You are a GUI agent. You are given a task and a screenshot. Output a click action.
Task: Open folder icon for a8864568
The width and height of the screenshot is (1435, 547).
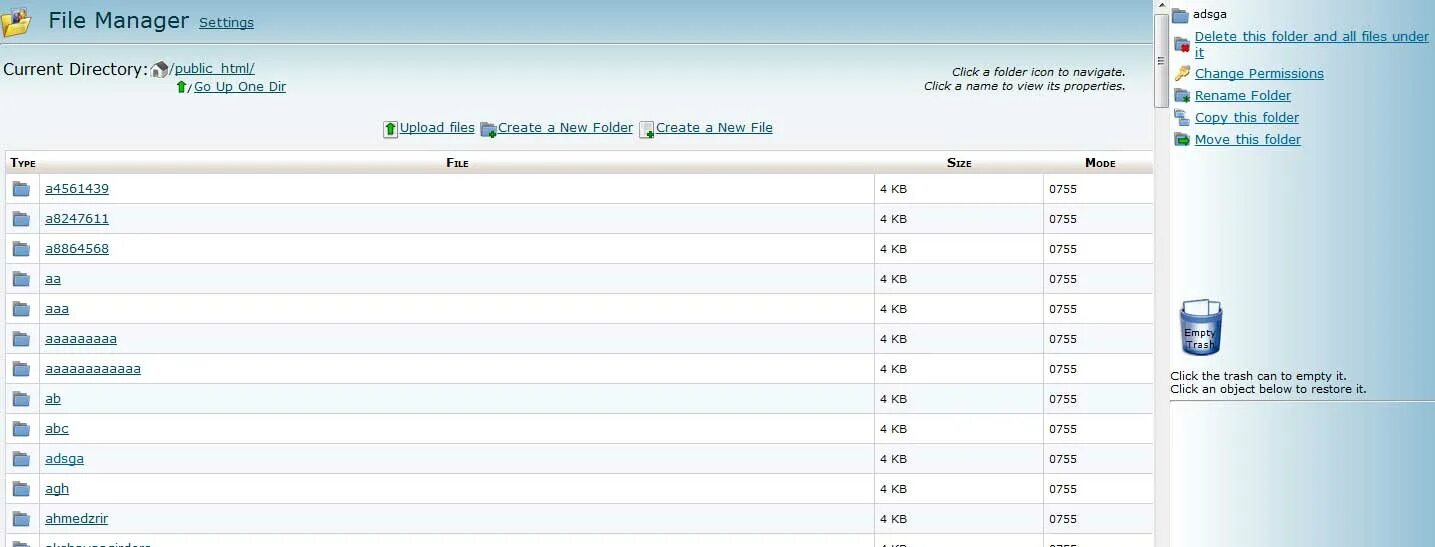coord(21,249)
